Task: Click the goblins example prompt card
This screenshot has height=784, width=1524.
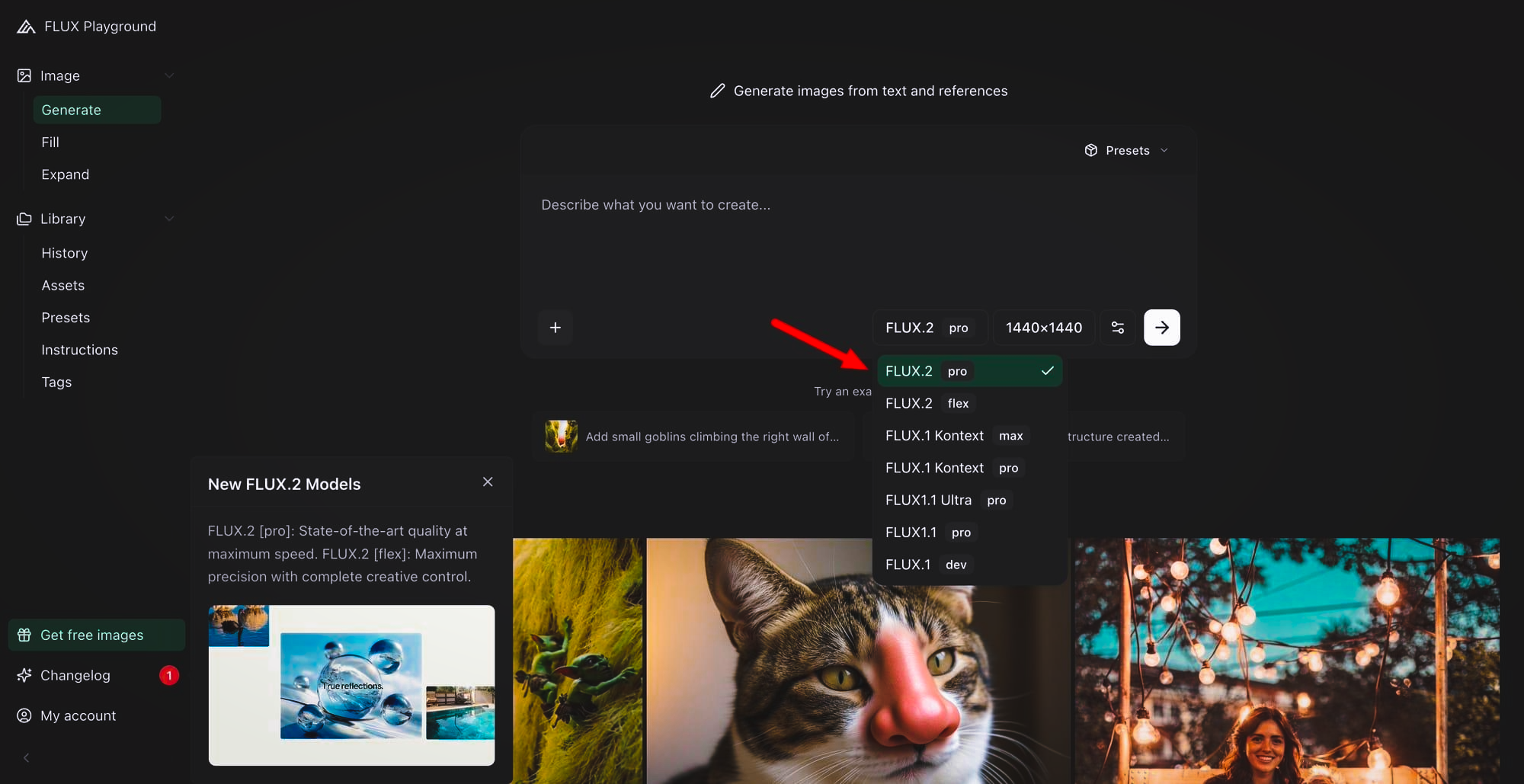Action: pyautogui.click(x=693, y=437)
